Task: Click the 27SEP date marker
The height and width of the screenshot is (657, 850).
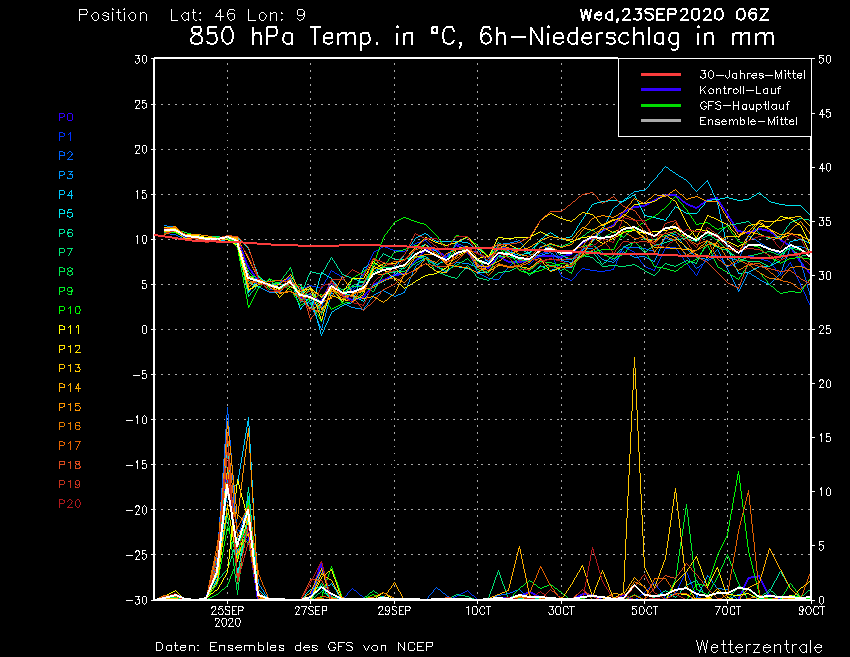Action: tap(311, 610)
